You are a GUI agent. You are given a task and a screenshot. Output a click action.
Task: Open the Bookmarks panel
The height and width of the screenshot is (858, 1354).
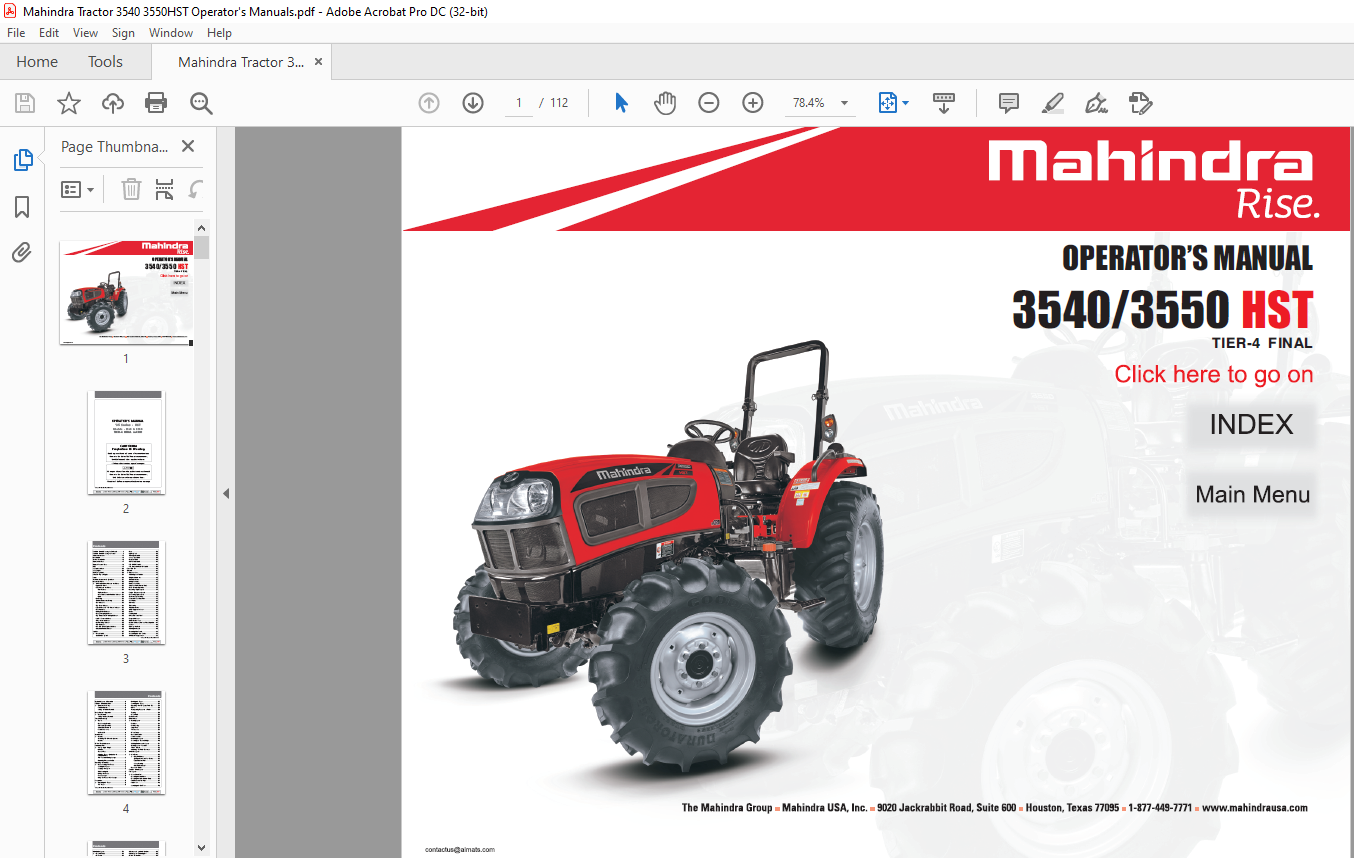pyautogui.click(x=22, y=207)
